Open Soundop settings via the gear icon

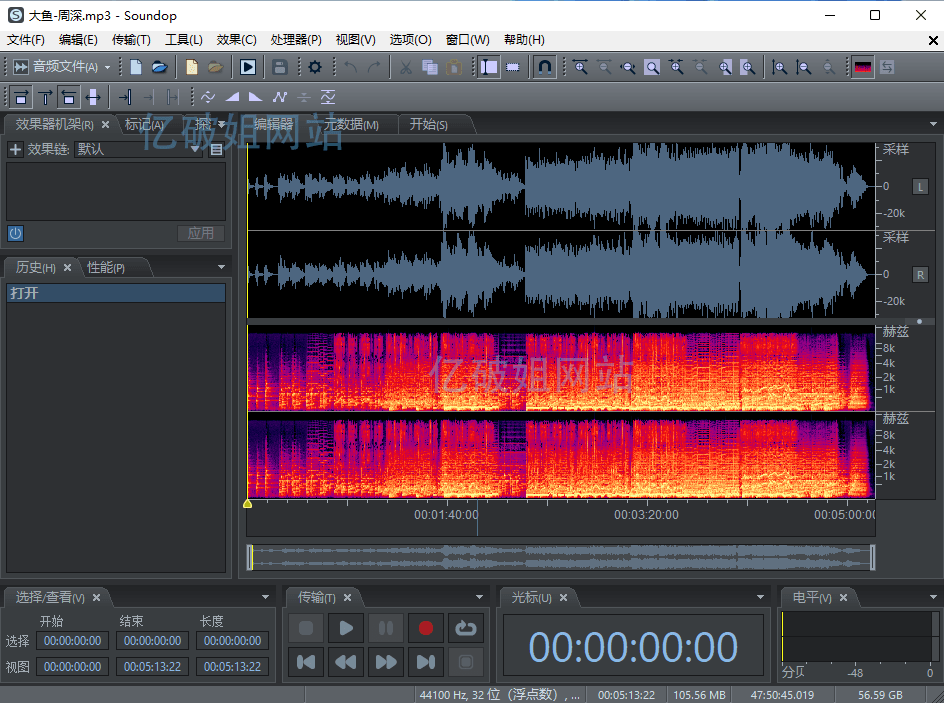314,67
